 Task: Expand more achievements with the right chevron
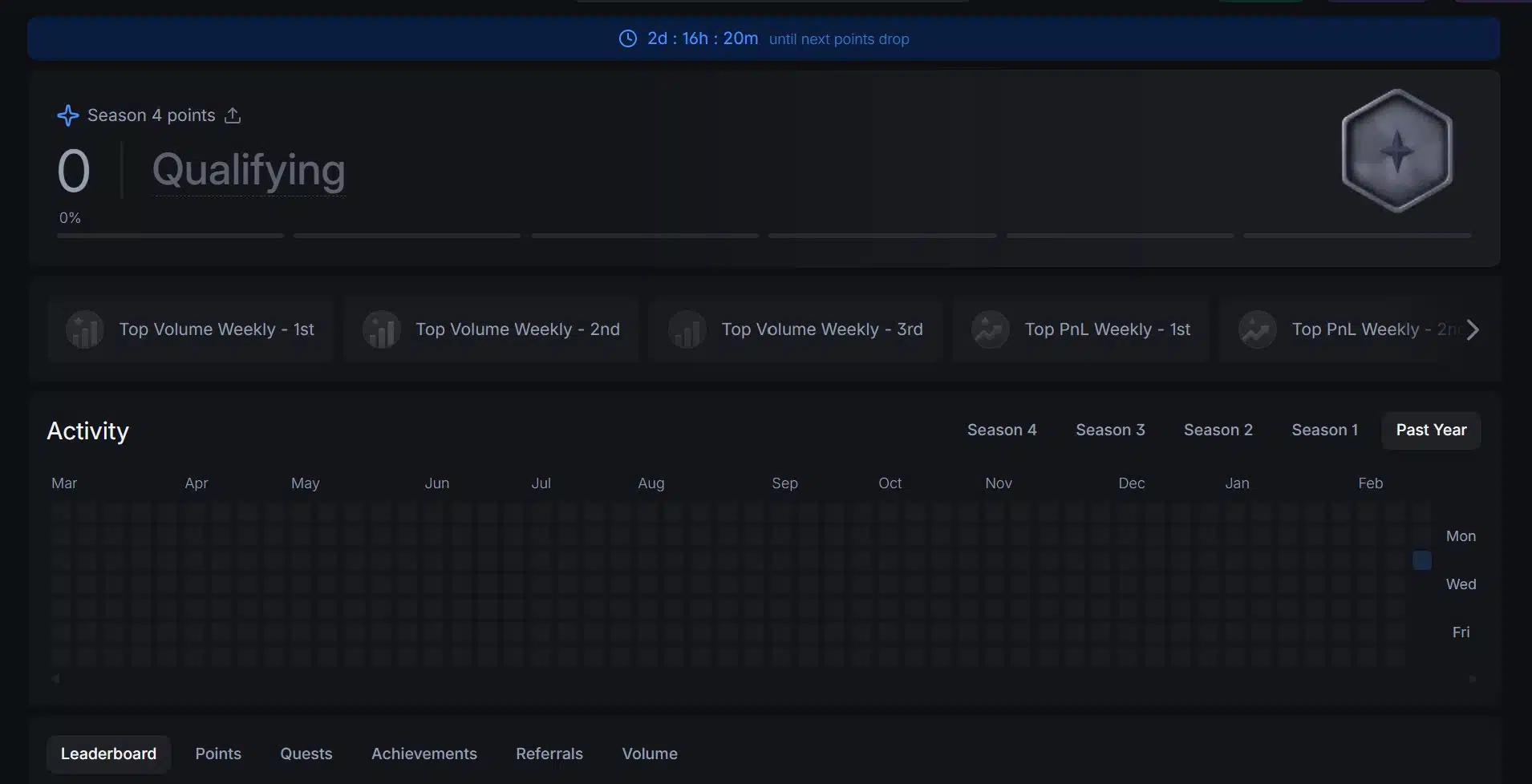pyautogui.click(x=1473, y=329)
